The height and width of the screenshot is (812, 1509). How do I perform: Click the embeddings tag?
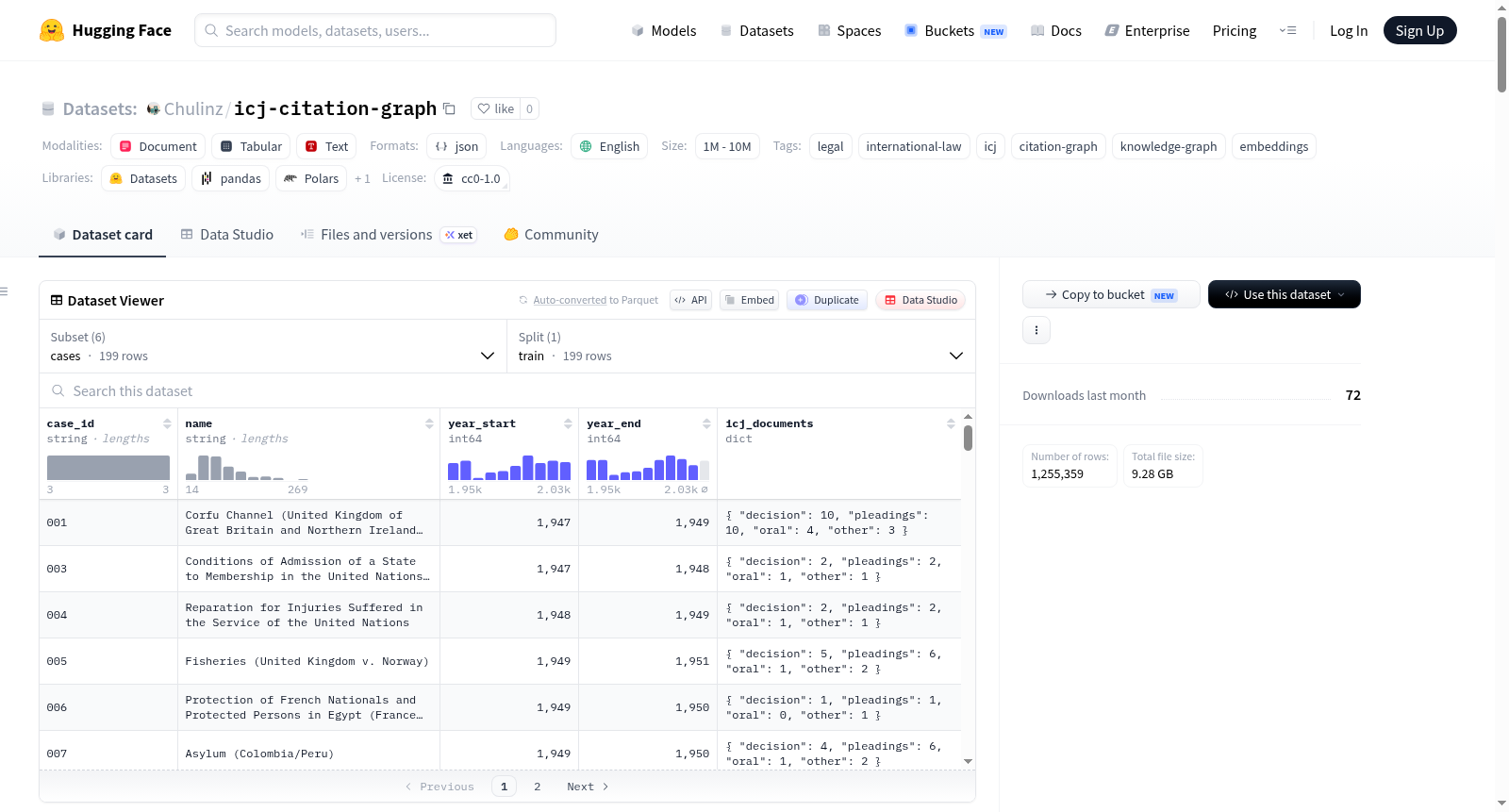1274,146
